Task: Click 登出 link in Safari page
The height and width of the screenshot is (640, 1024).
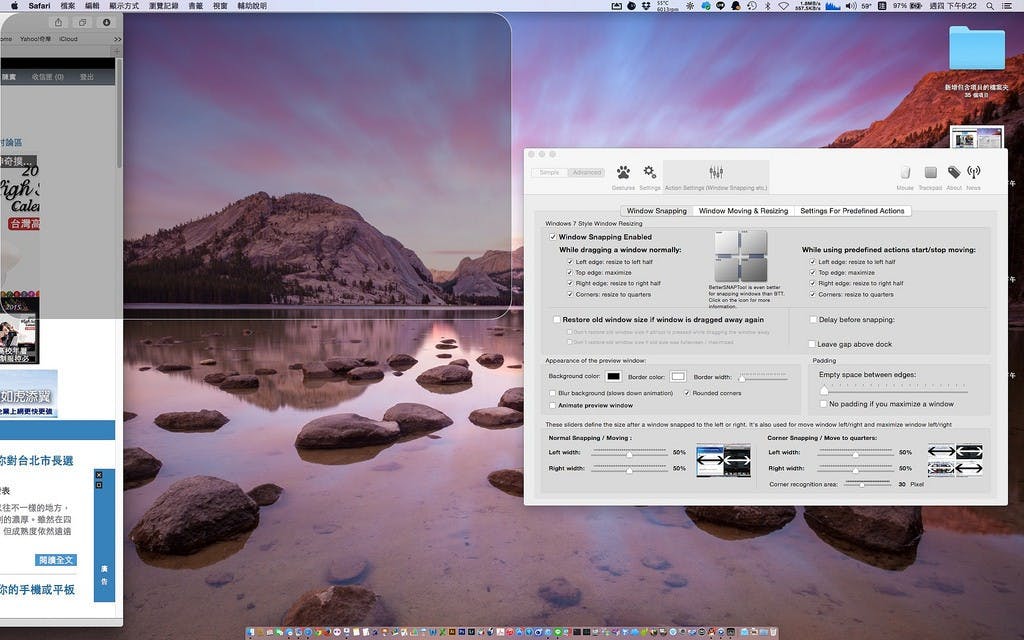Action: pyautogui.click(x=86, y=77)
